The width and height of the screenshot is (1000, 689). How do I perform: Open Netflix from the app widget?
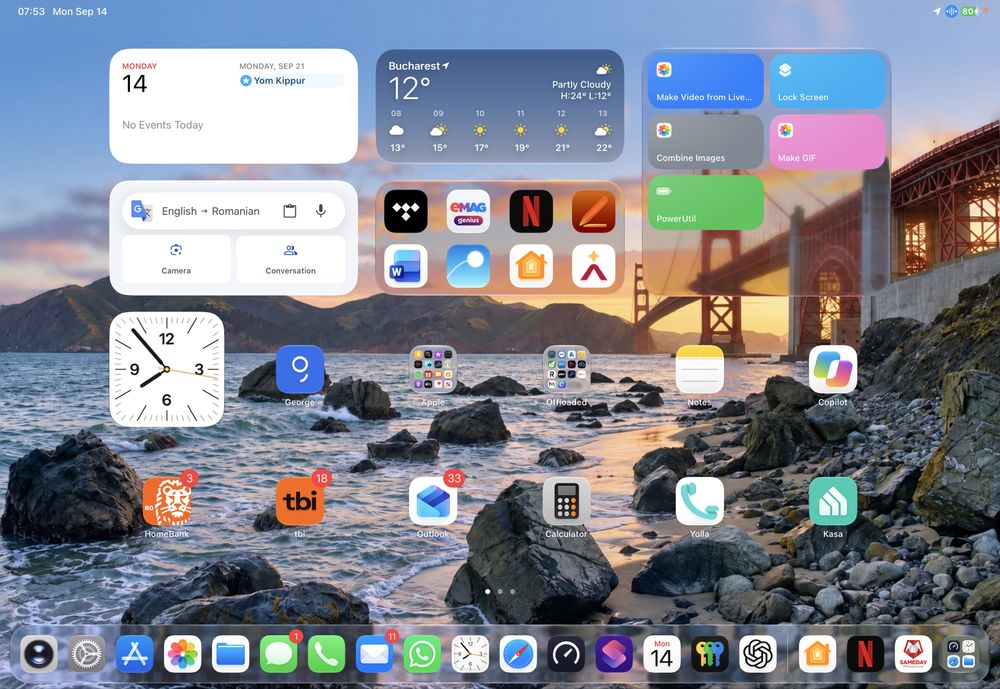point(531,211)
